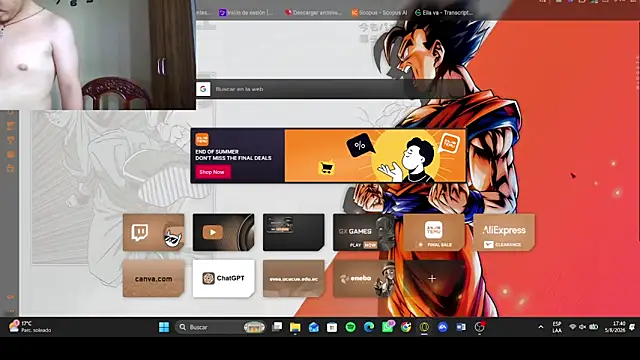640x360 pixels.
Task: Open the EA app from the taskbar
Action: tap(442, 327)
